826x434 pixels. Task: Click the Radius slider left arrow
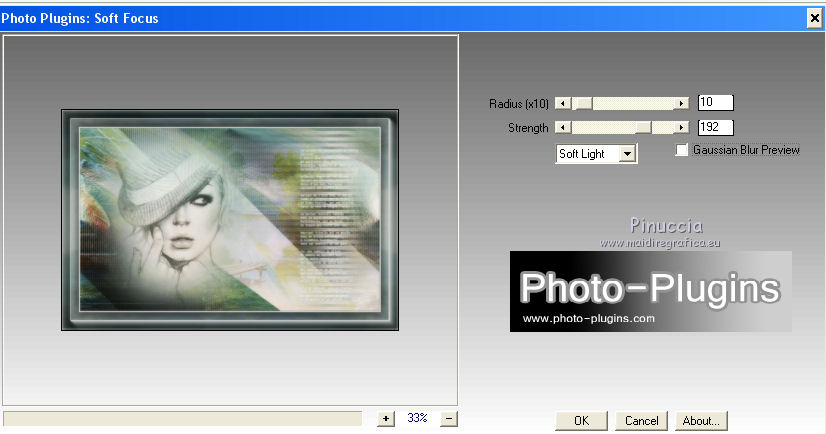pyautogui.click(x=563, y=103)
